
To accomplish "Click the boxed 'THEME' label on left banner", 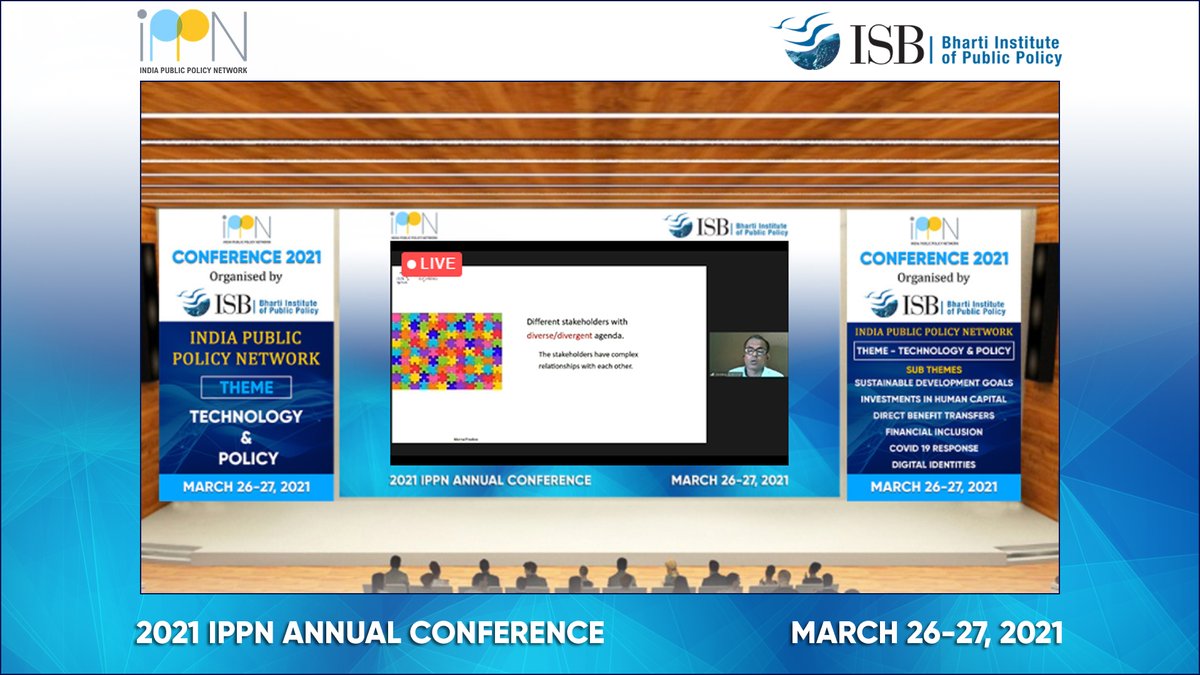I will (x=246, y=387).
